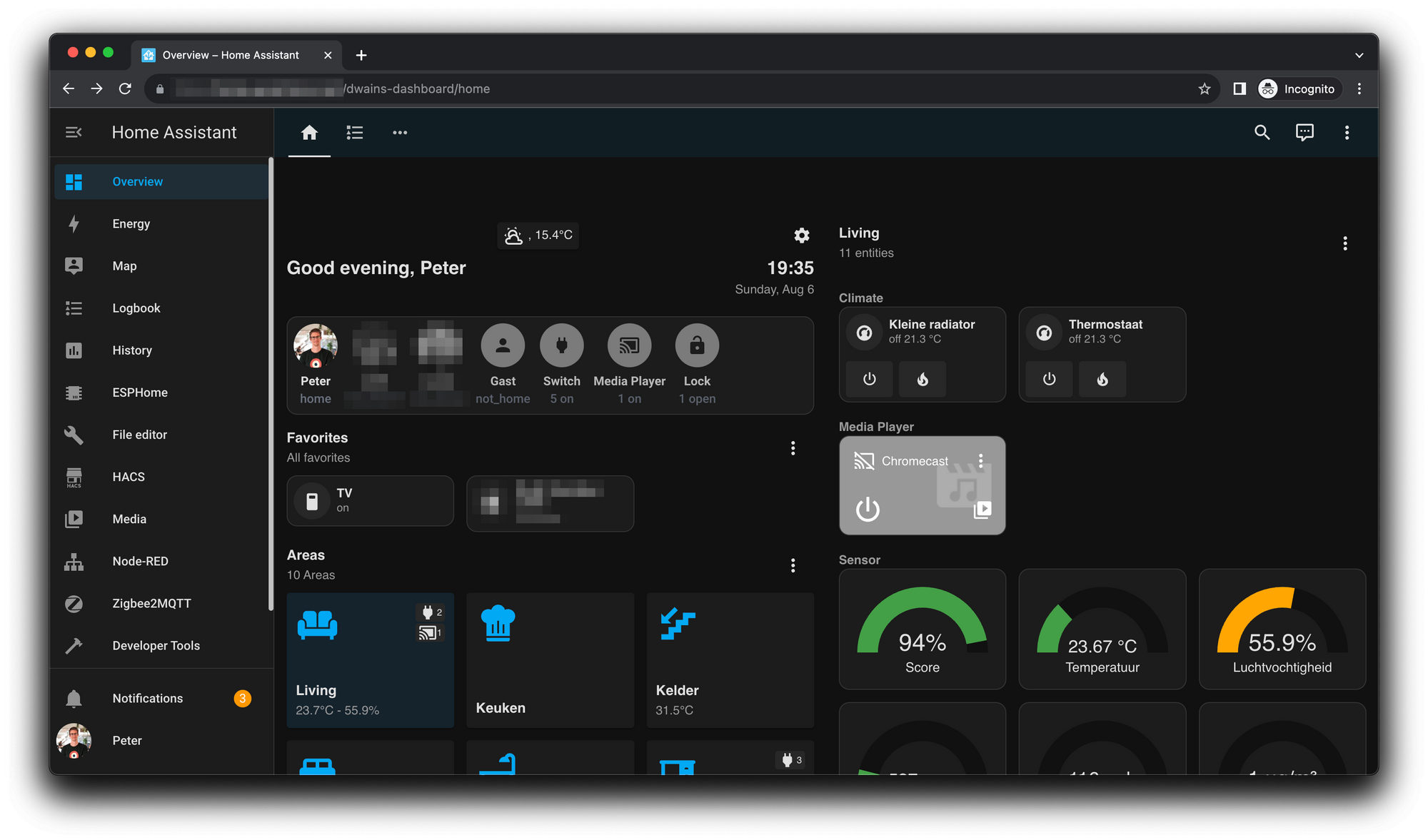Click the ESPHome sidebar icon
Image resolution: width=1428 pixels, height=840 pixels.
[76, 392]
